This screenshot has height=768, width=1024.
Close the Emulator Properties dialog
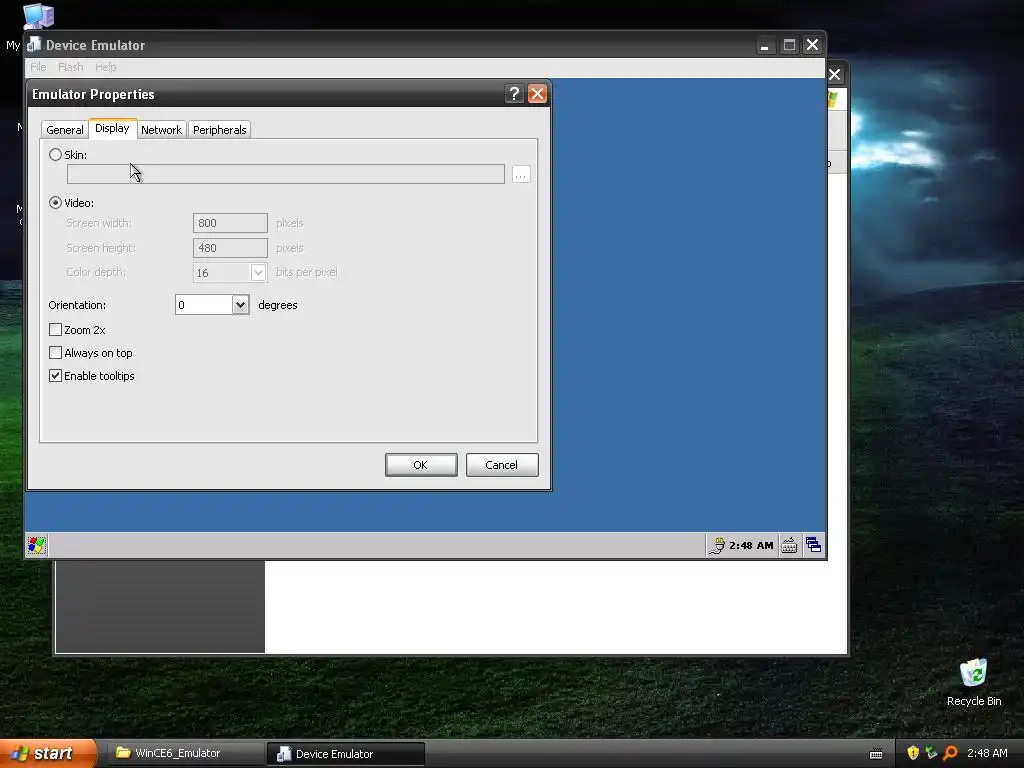(537, 94)
